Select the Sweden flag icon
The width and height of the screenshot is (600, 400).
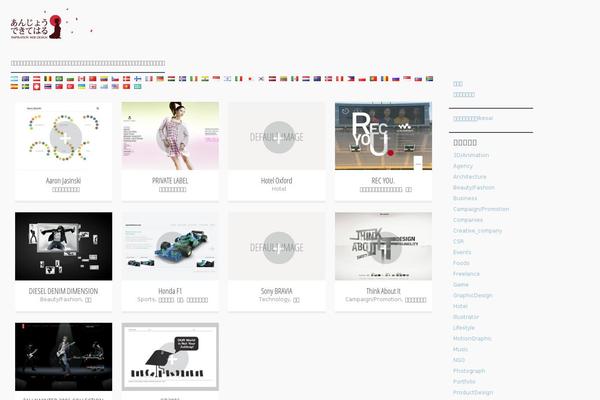(x=25, y=87)
